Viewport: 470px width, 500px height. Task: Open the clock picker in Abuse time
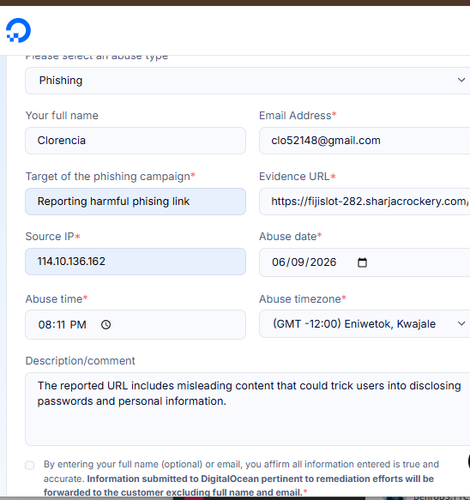pos(106,325)
